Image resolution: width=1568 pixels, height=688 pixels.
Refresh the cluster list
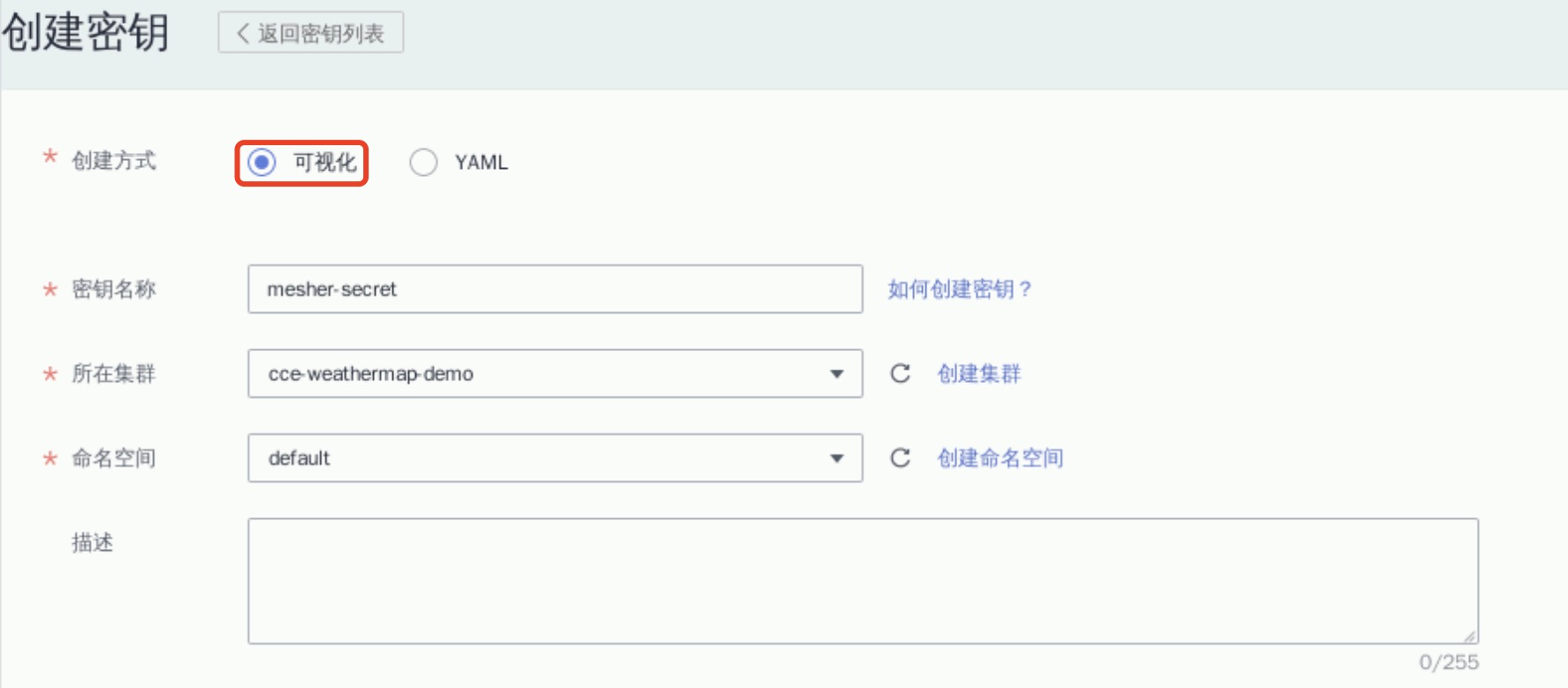900,373
